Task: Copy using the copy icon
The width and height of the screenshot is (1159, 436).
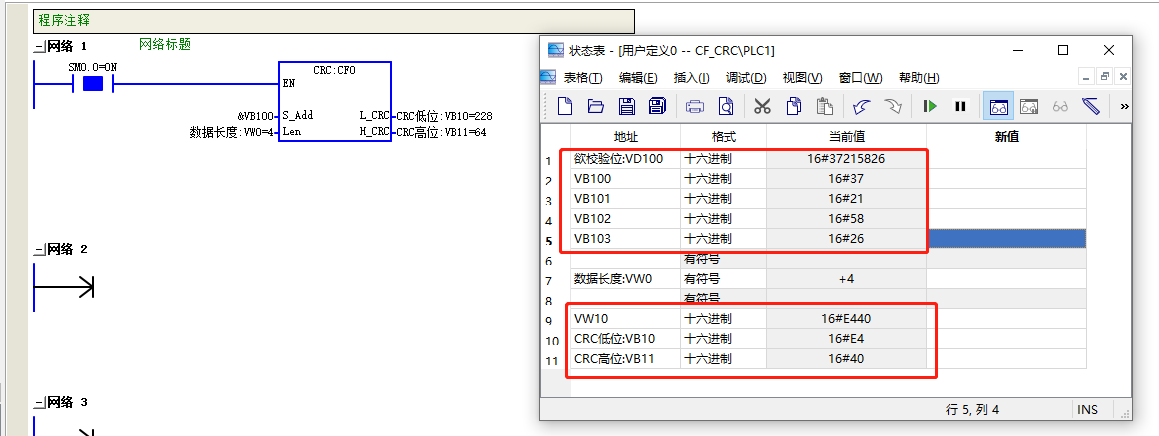Action: coord(794,106)
